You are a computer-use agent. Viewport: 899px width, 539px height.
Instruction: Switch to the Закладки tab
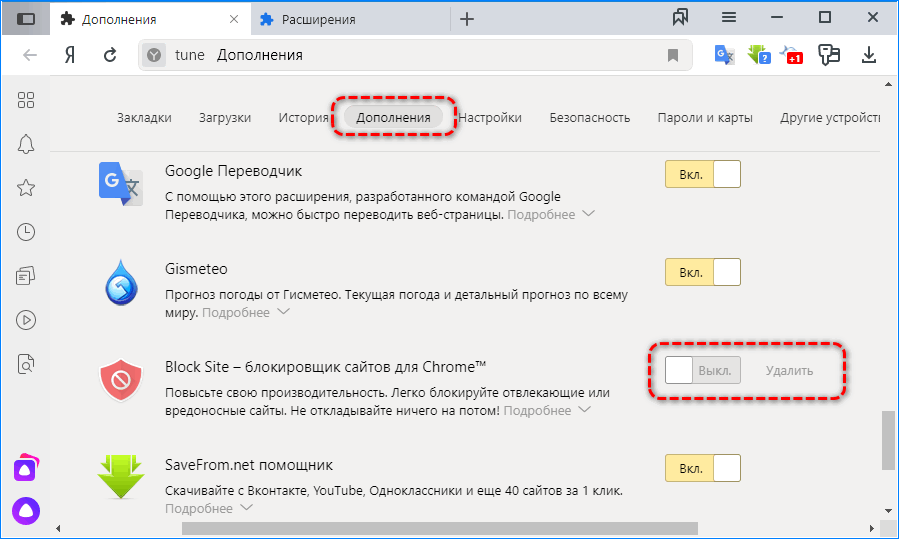point(144,118)
